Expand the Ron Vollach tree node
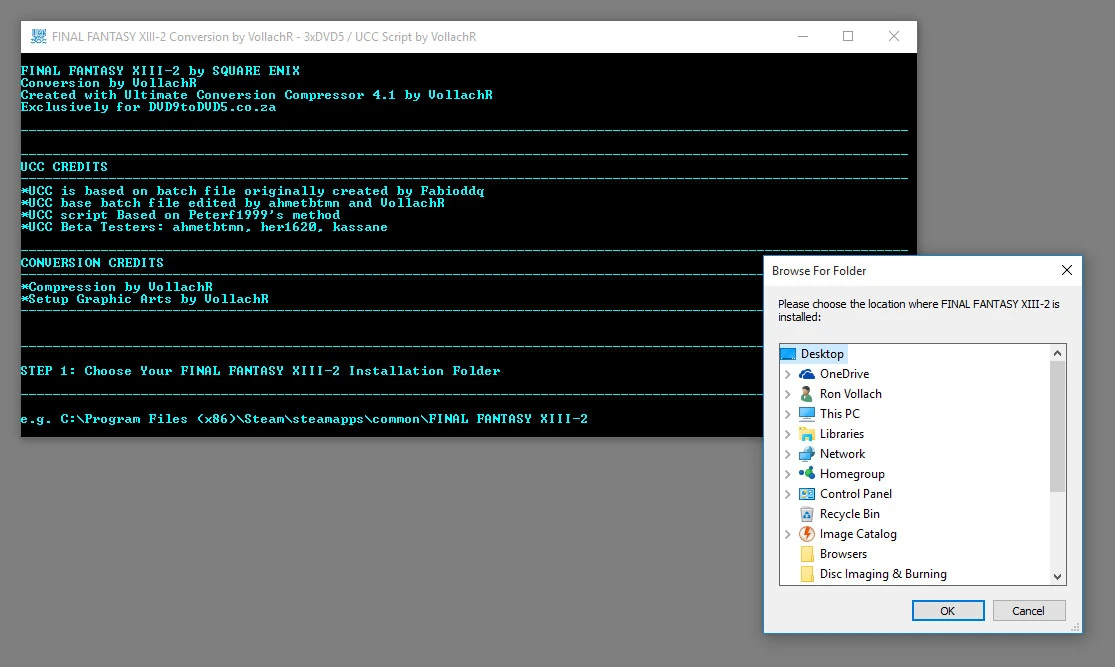Screen dimensions: 1115x667 (x=787, y=394)
